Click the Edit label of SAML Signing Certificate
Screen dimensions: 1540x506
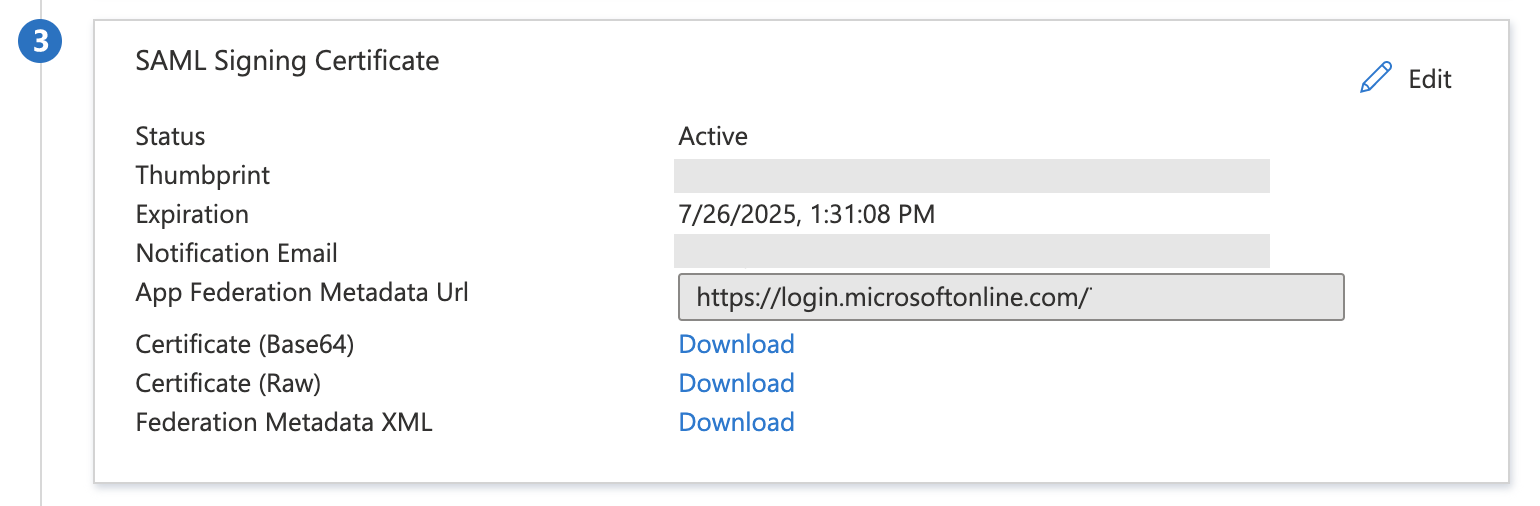click(x=1430, y=79)
